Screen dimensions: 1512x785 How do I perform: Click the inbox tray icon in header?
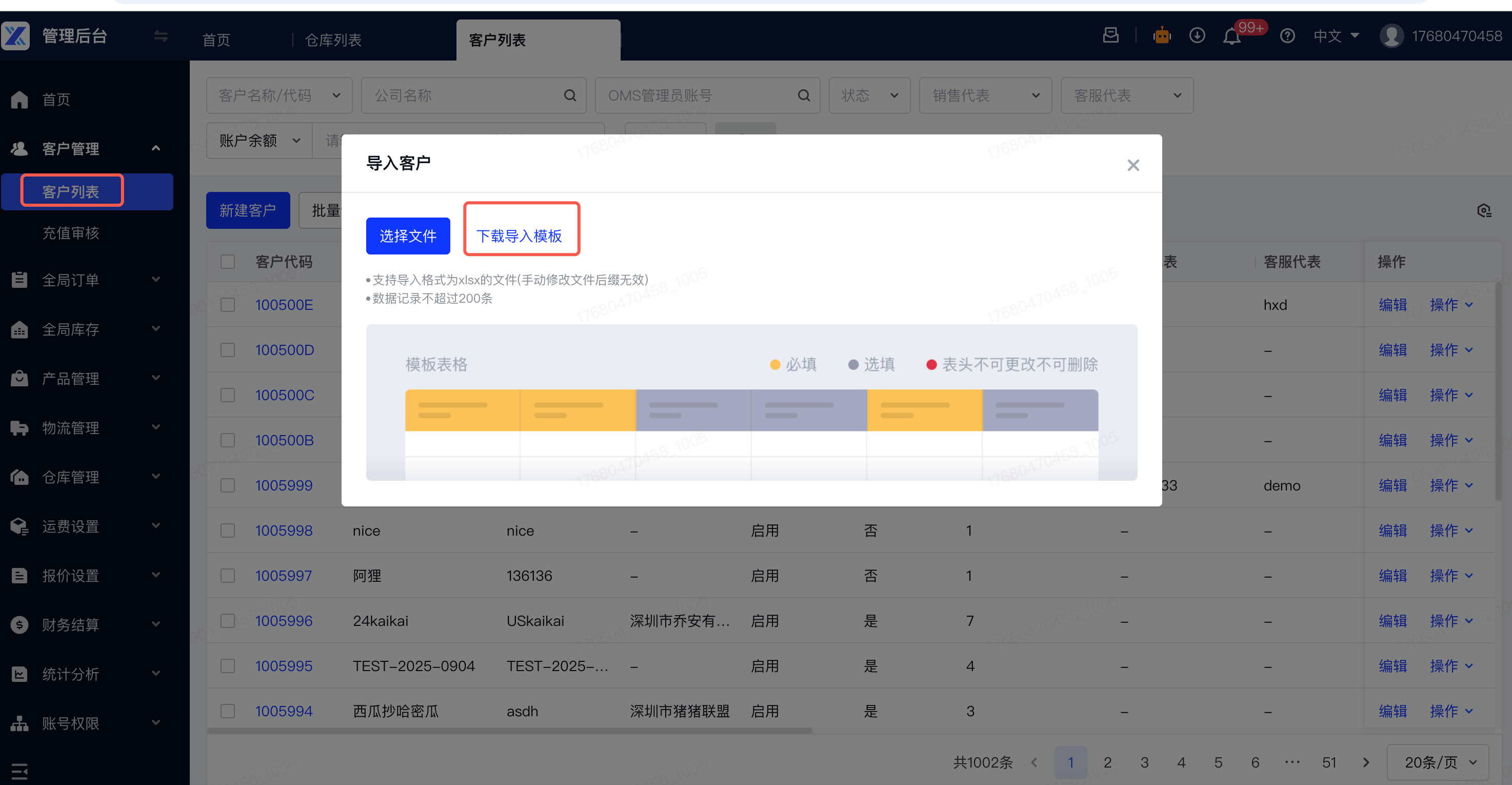pyautogui.click(x=1110, y=35)
